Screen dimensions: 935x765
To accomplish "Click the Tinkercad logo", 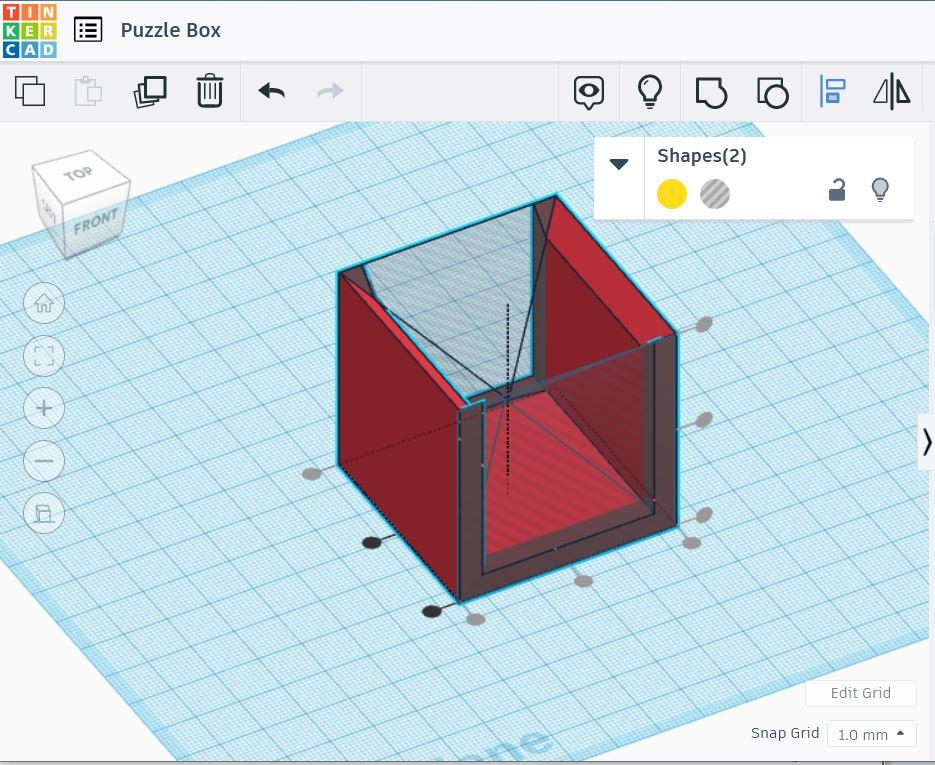I will point(29,30).
